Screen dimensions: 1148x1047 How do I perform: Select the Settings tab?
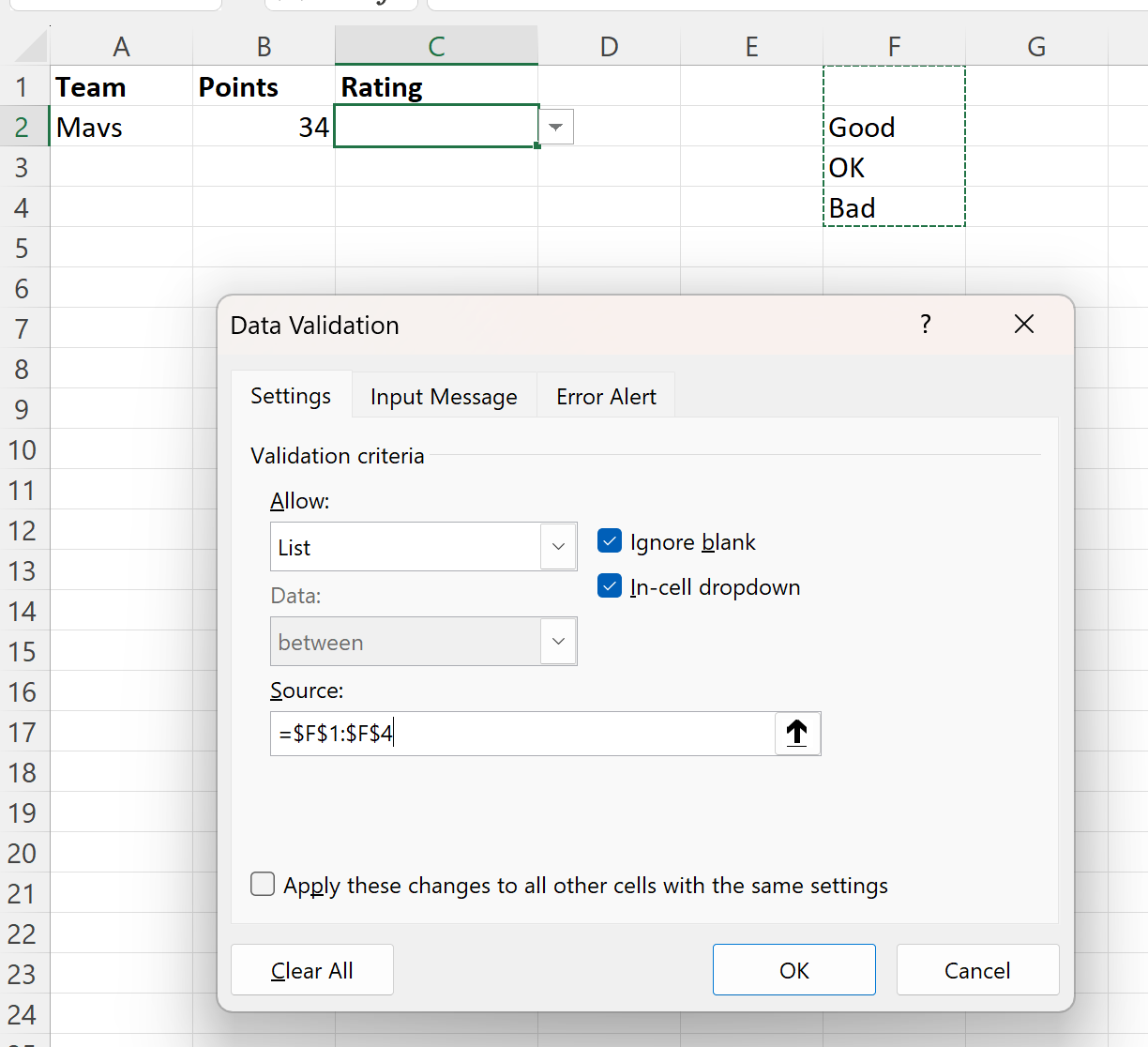coord(291,395)
